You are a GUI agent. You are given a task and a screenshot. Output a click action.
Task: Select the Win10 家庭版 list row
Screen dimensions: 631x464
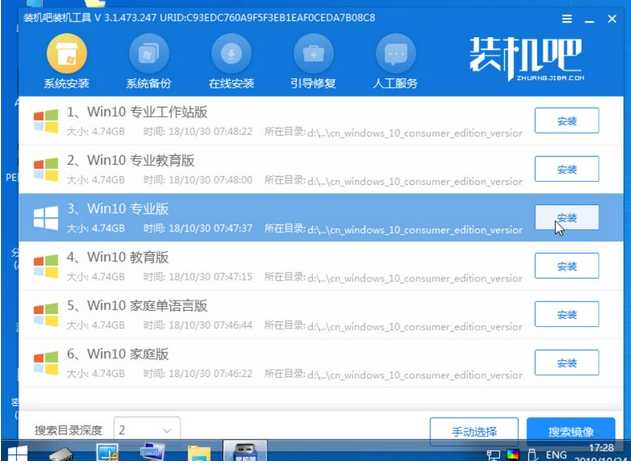[321, 363]
